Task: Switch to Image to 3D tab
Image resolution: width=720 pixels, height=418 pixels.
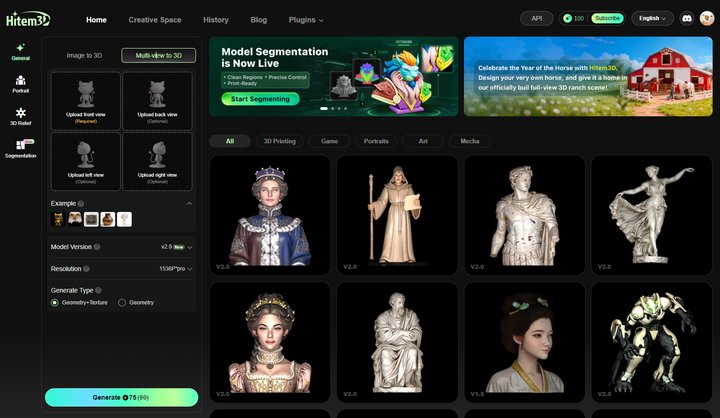Action: point(84,56)
